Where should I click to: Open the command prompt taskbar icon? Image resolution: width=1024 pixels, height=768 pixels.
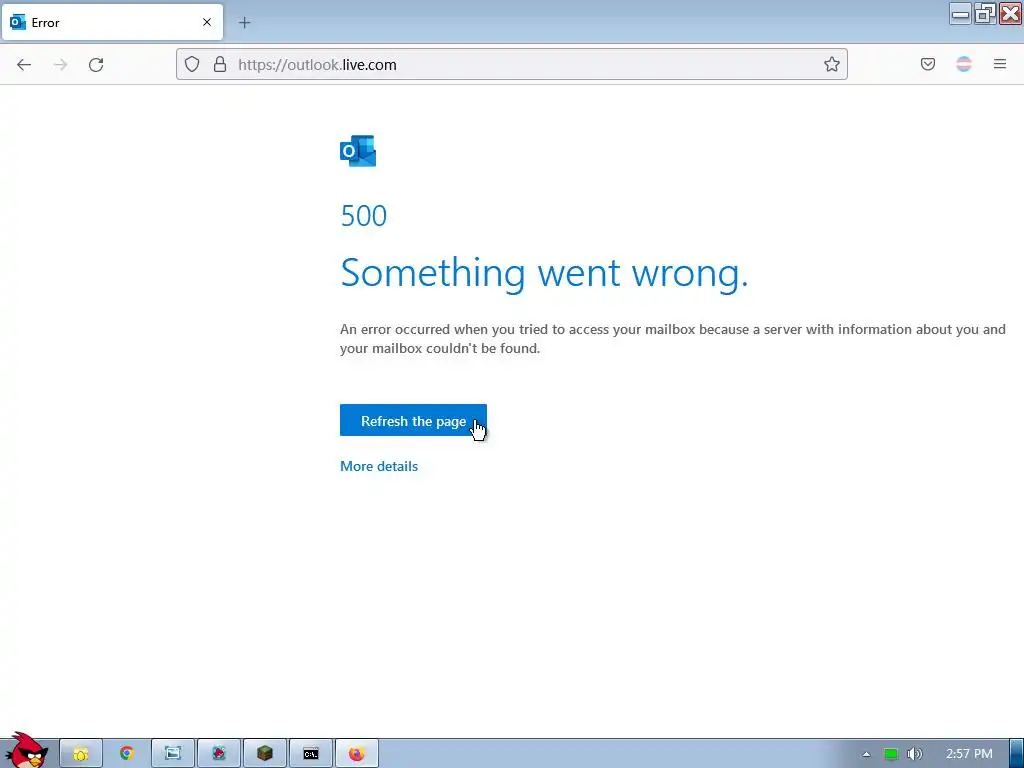tap(311, 754)
